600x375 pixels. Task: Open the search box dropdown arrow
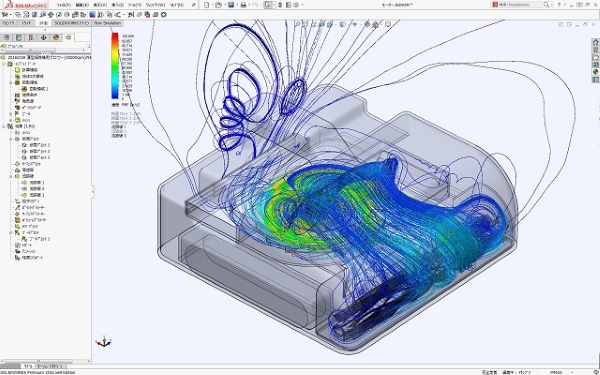tap(551, 5)
